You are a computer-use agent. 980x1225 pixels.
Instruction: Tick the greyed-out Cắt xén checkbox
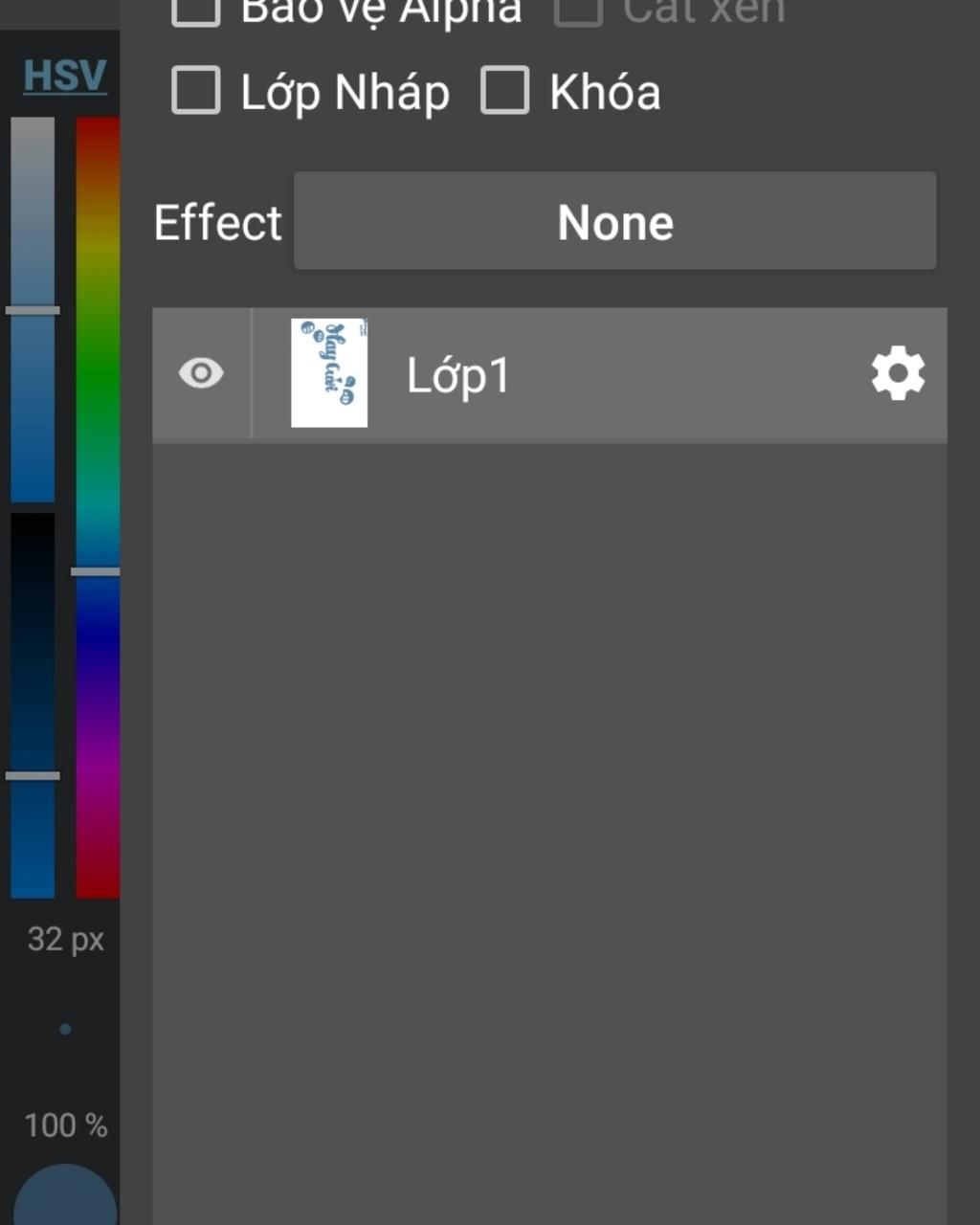(578, 10)
